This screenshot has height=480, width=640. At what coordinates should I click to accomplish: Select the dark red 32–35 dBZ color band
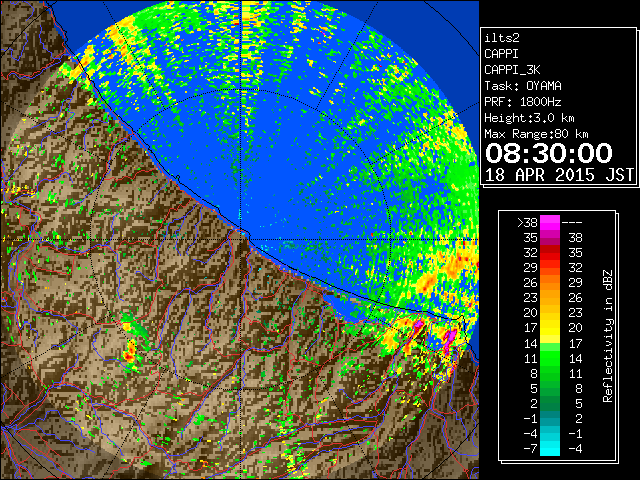550,253
